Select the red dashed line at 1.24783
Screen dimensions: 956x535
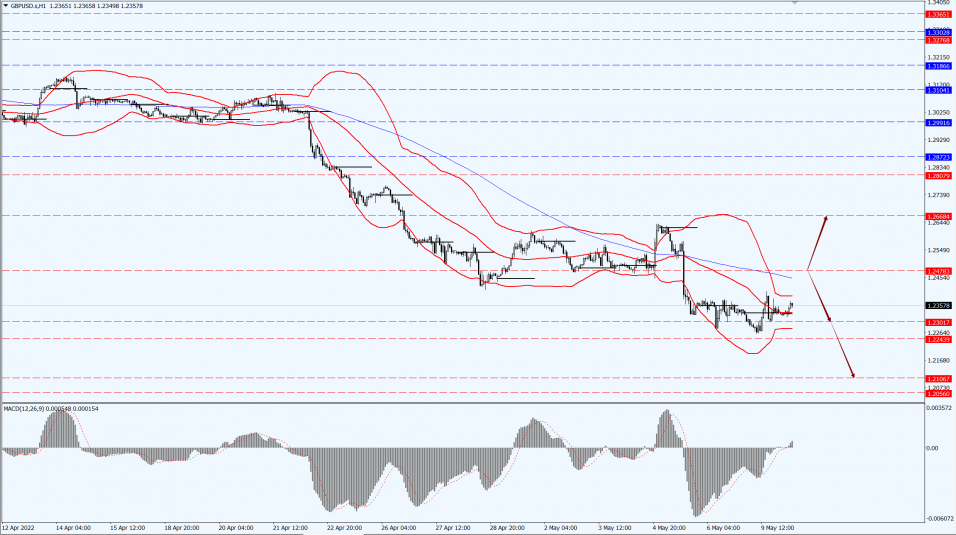tap(462, 270)
